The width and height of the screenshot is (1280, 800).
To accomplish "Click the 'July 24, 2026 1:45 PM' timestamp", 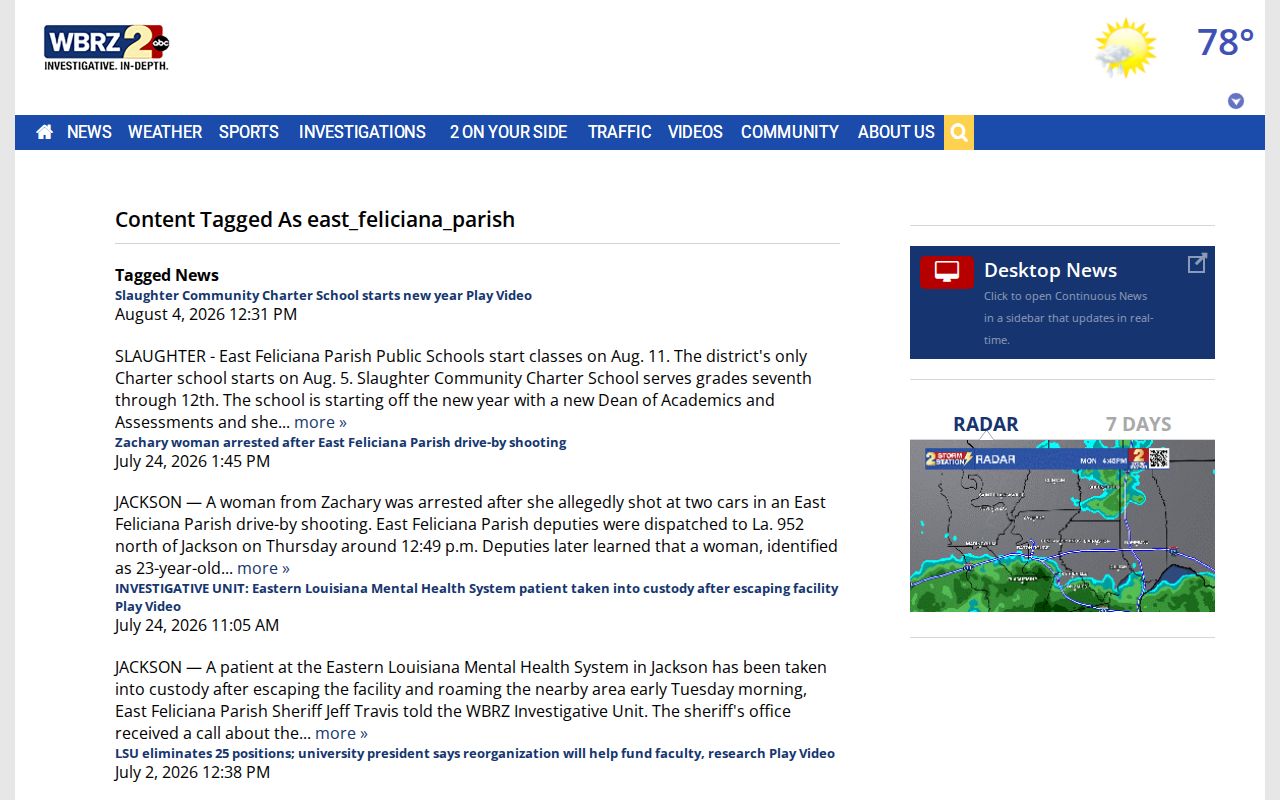I will (192, 461).
